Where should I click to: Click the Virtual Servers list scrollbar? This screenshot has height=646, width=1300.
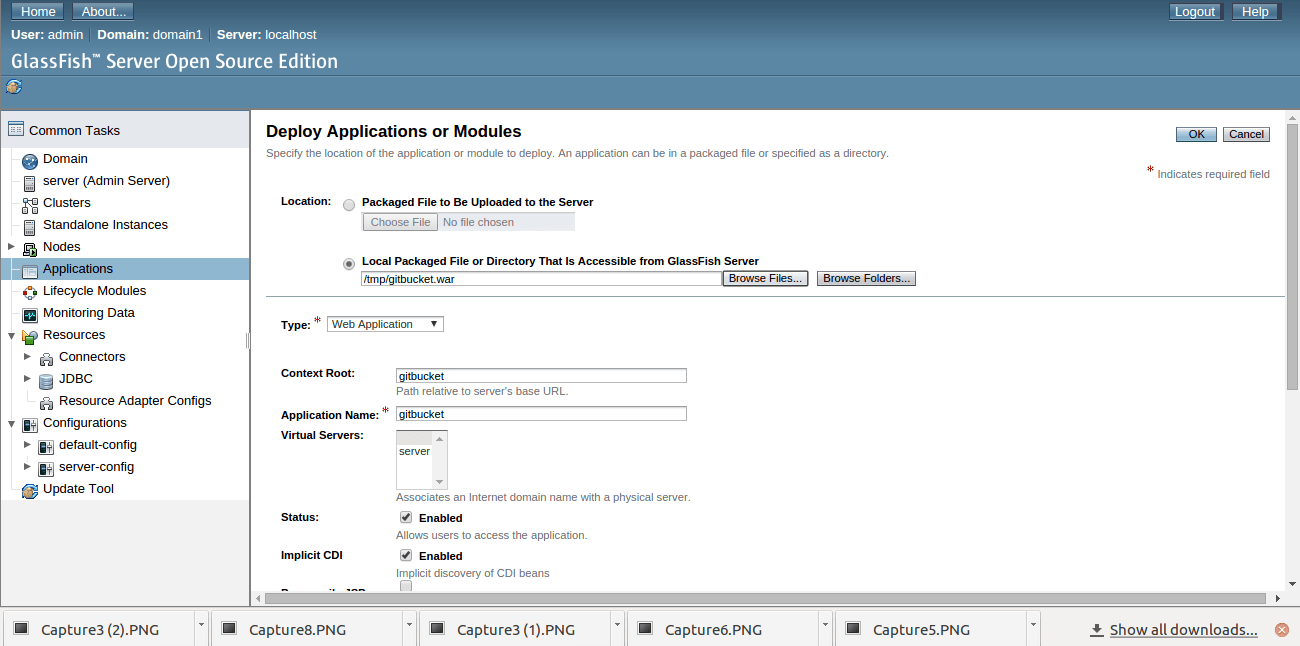(440, 460)
